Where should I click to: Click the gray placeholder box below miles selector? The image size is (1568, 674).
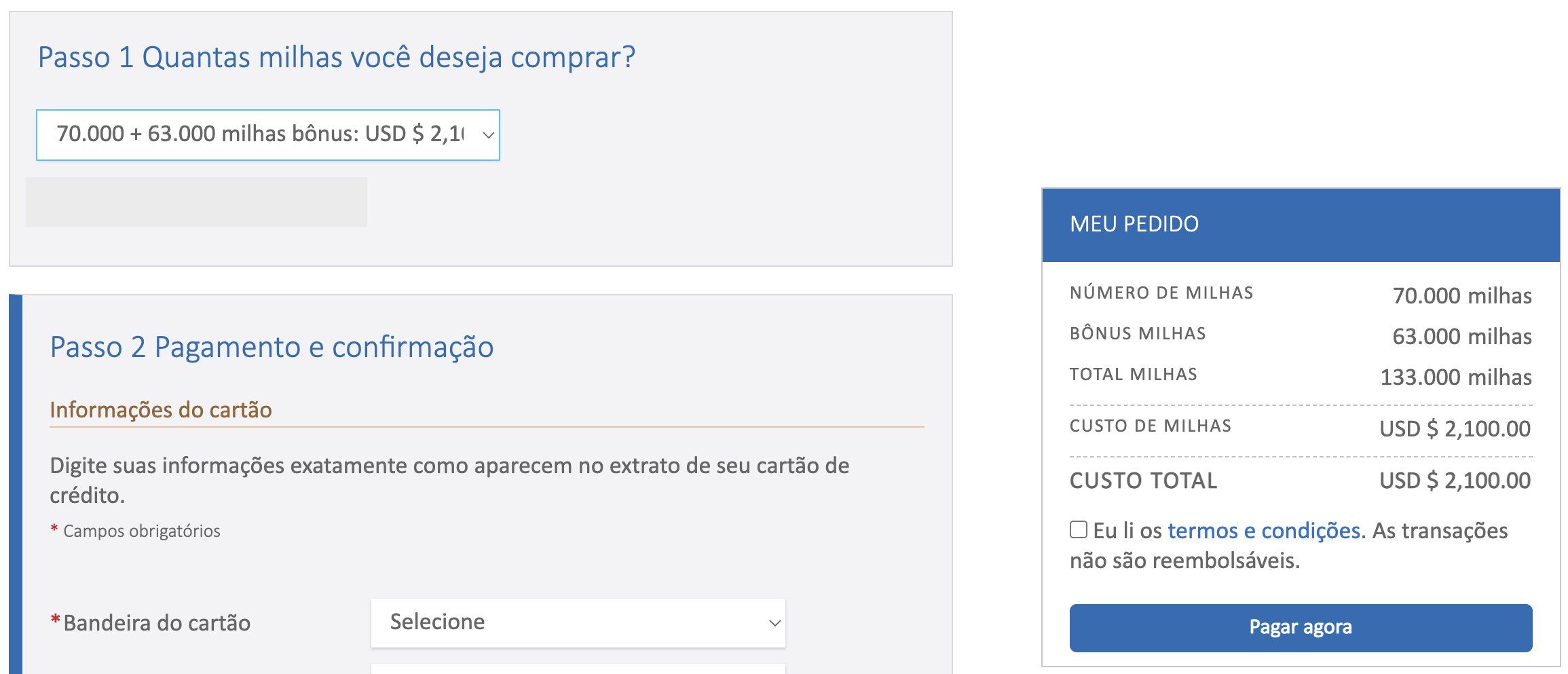(x=196, y=202)
